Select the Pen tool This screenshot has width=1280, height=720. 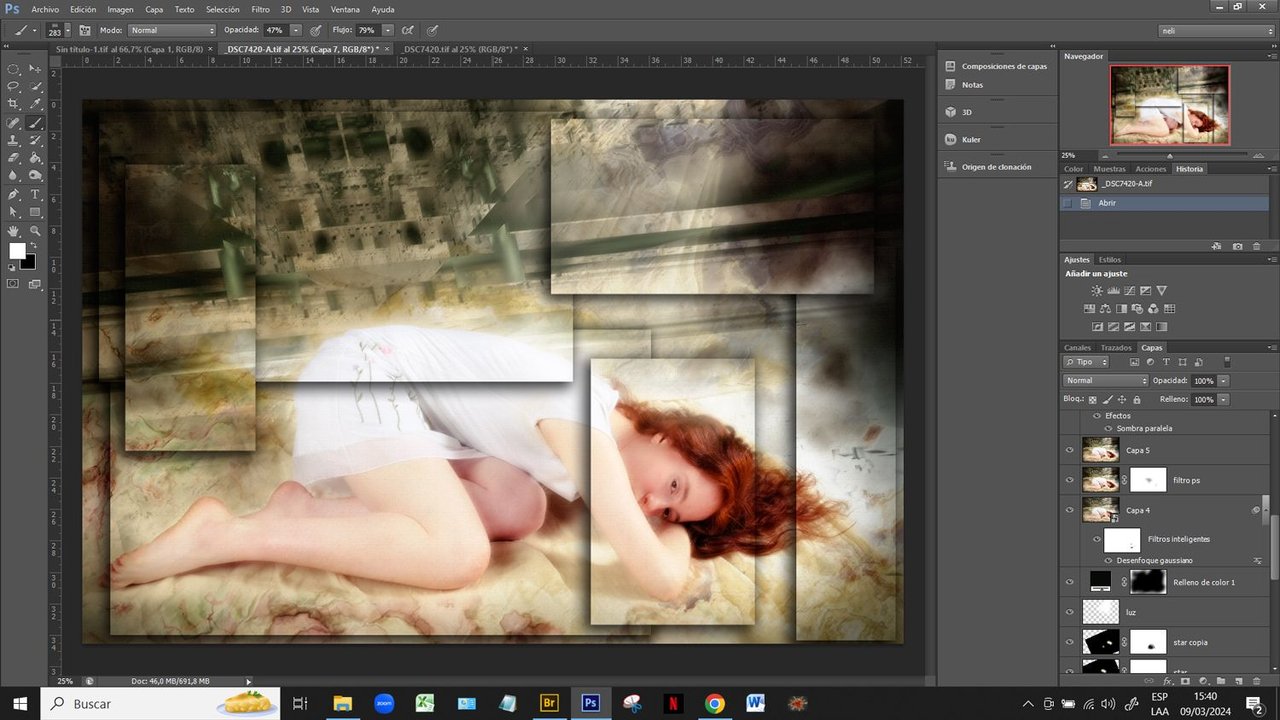tap(14, 194)
